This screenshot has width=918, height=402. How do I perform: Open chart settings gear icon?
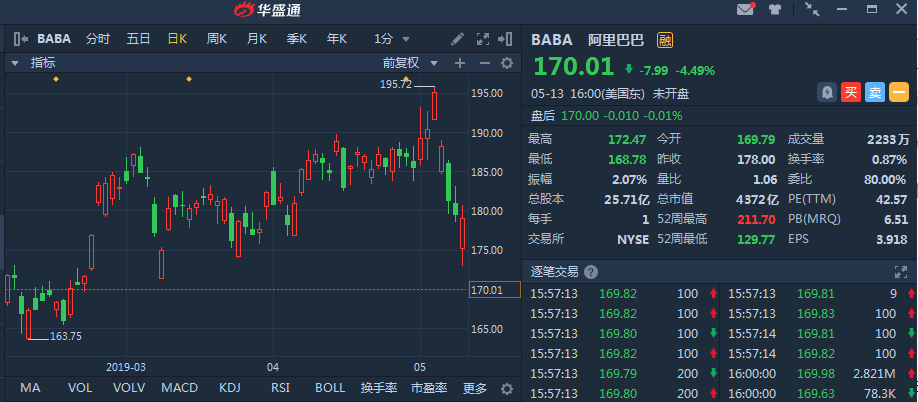coord(506,63)
